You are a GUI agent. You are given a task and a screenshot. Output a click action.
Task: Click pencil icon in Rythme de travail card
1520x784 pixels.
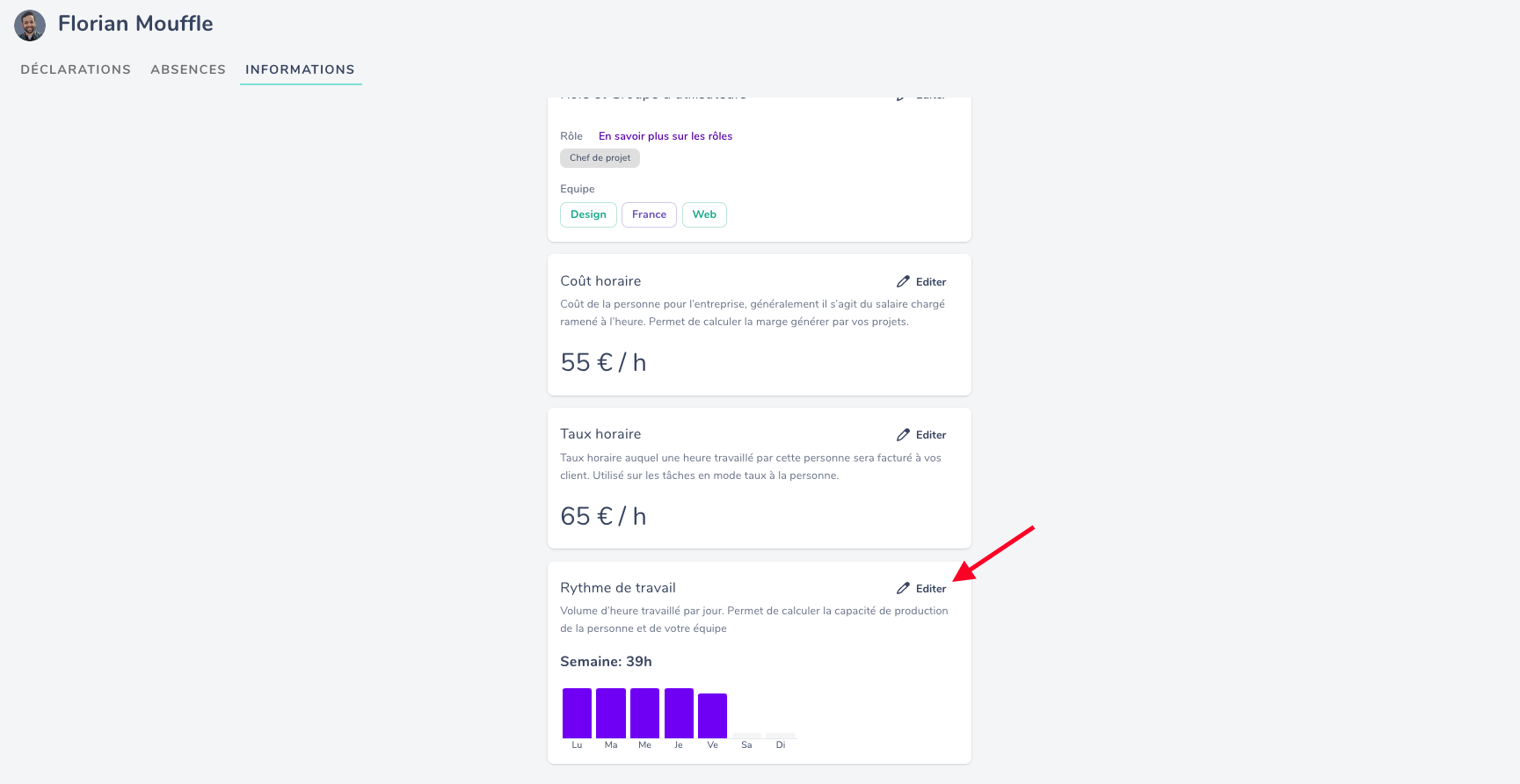(903, 589)
